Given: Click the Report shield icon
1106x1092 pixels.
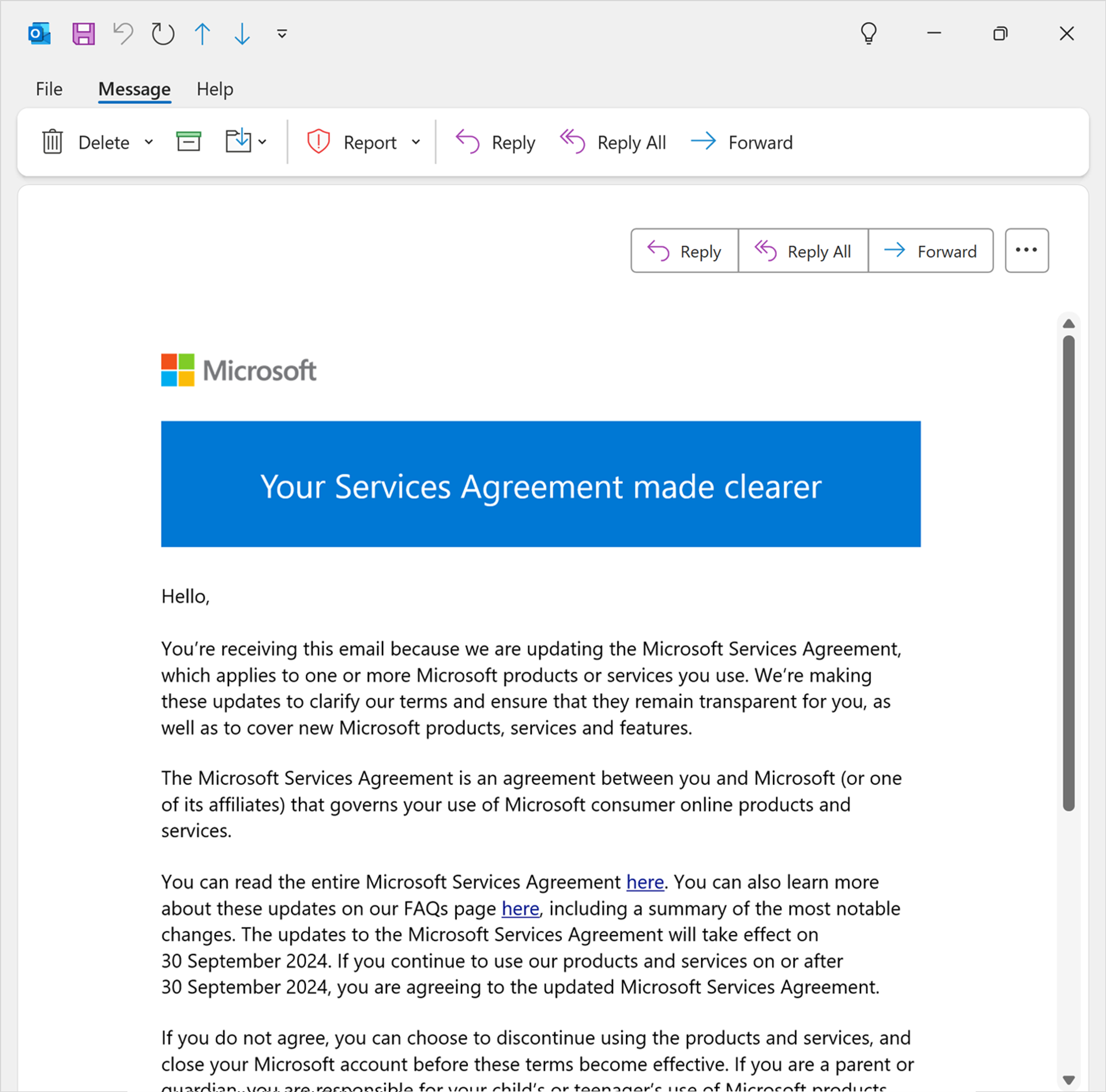Looking at the screenshot, I should click(318, 141).
